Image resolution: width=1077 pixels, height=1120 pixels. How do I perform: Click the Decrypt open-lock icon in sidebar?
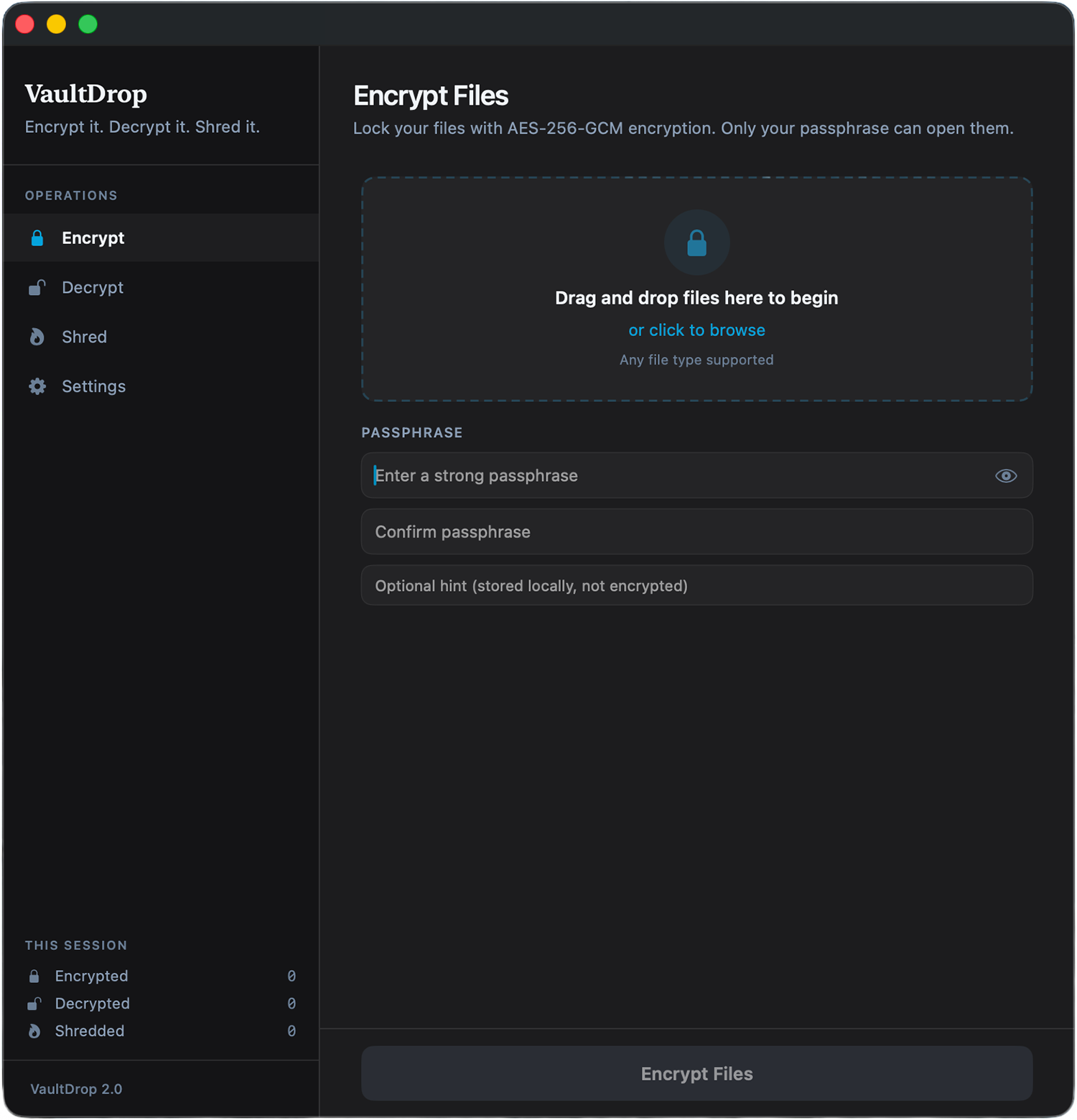[37, 288]
